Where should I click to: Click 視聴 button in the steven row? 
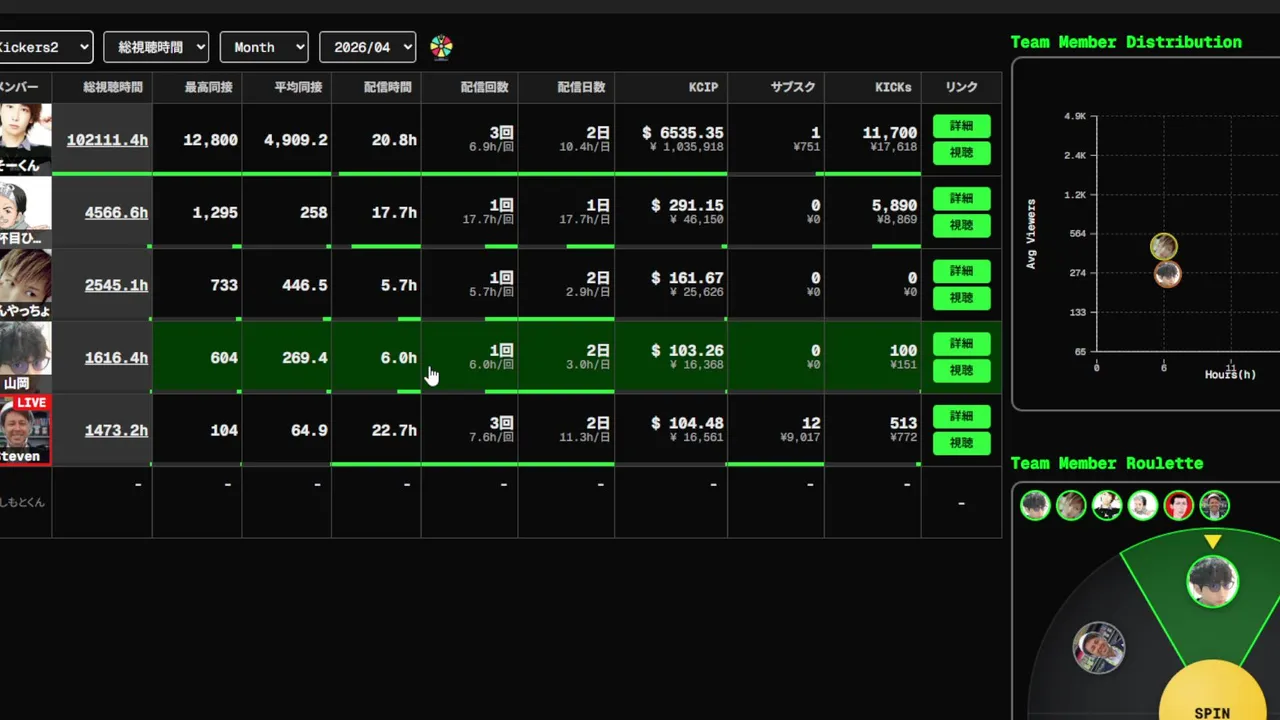[961, 443]
